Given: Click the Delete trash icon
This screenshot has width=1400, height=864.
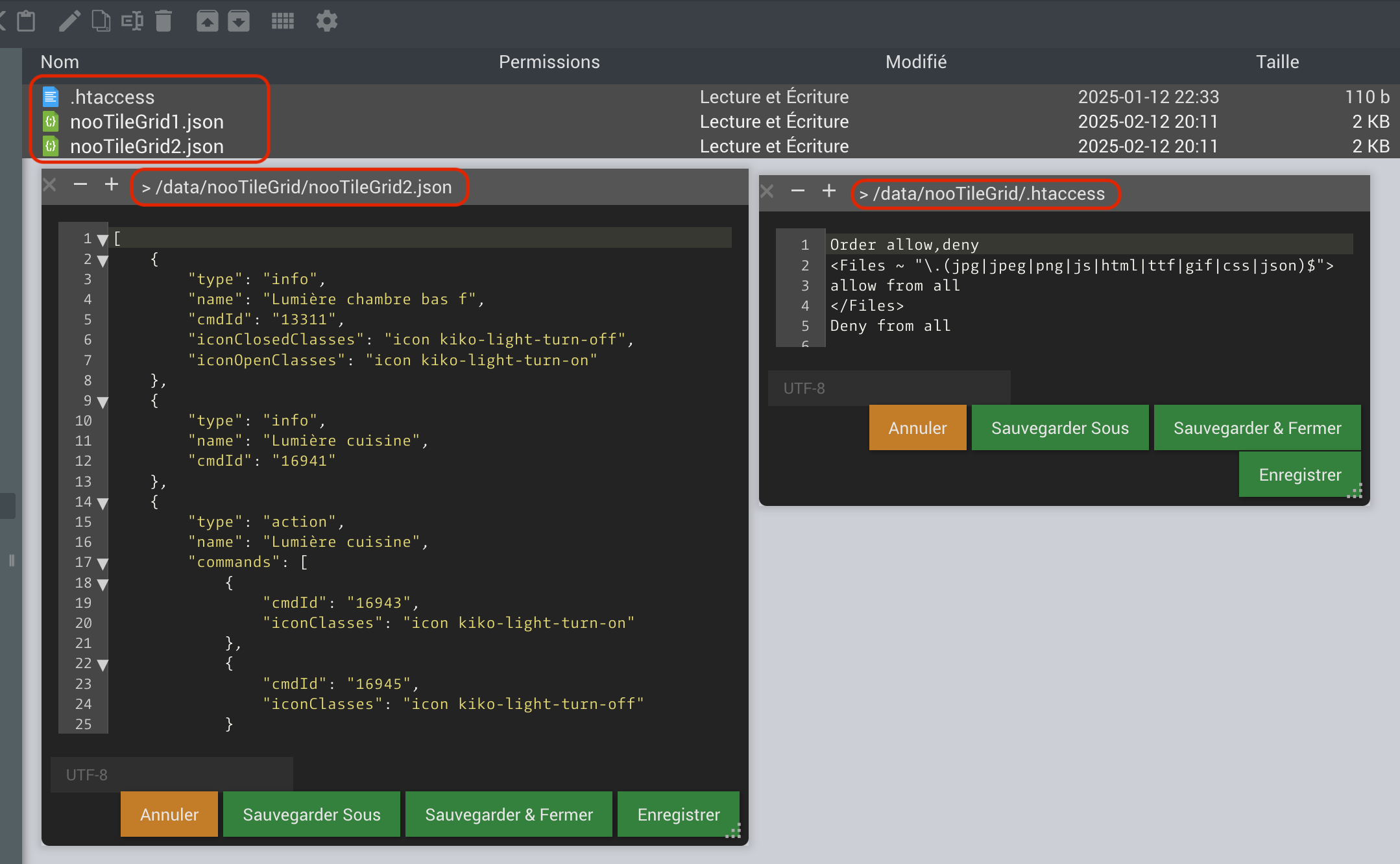Looking at the screenshot, I should click(163, 21).
